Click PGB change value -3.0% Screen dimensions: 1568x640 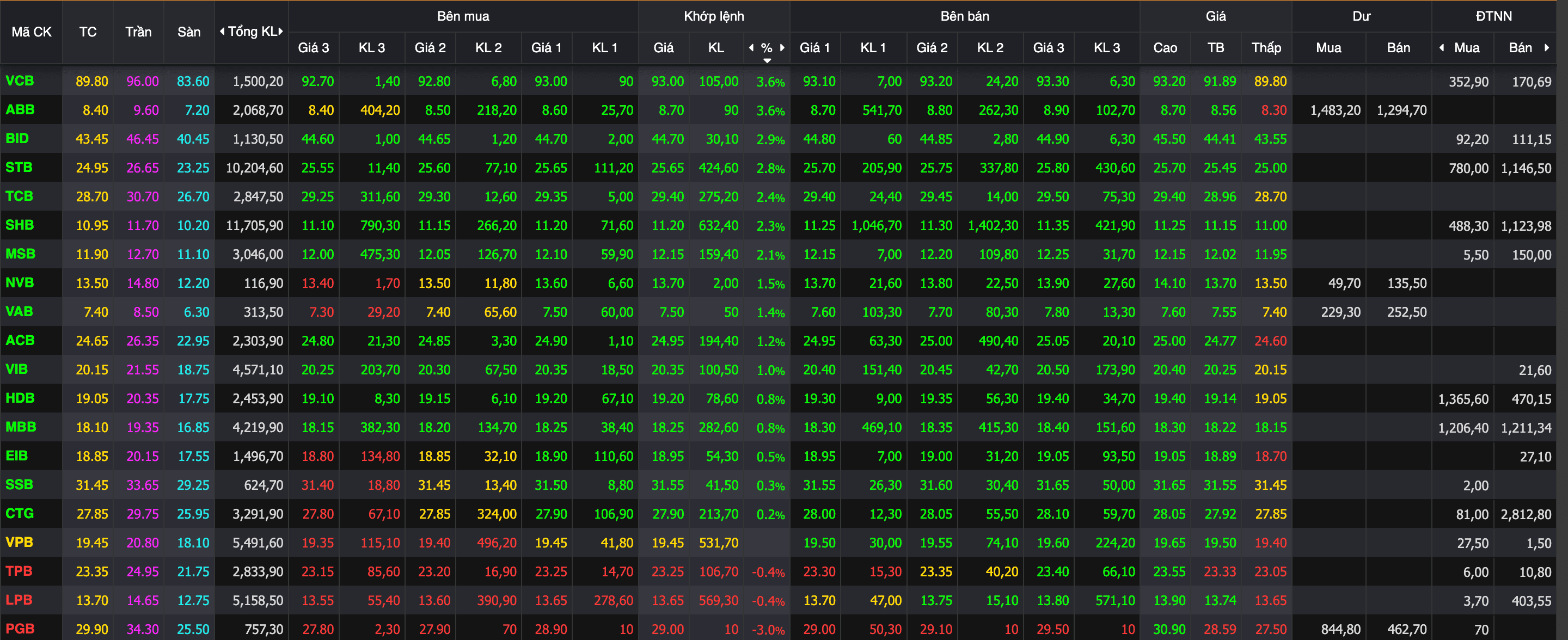pyautogui.click(x=768, y=630)
